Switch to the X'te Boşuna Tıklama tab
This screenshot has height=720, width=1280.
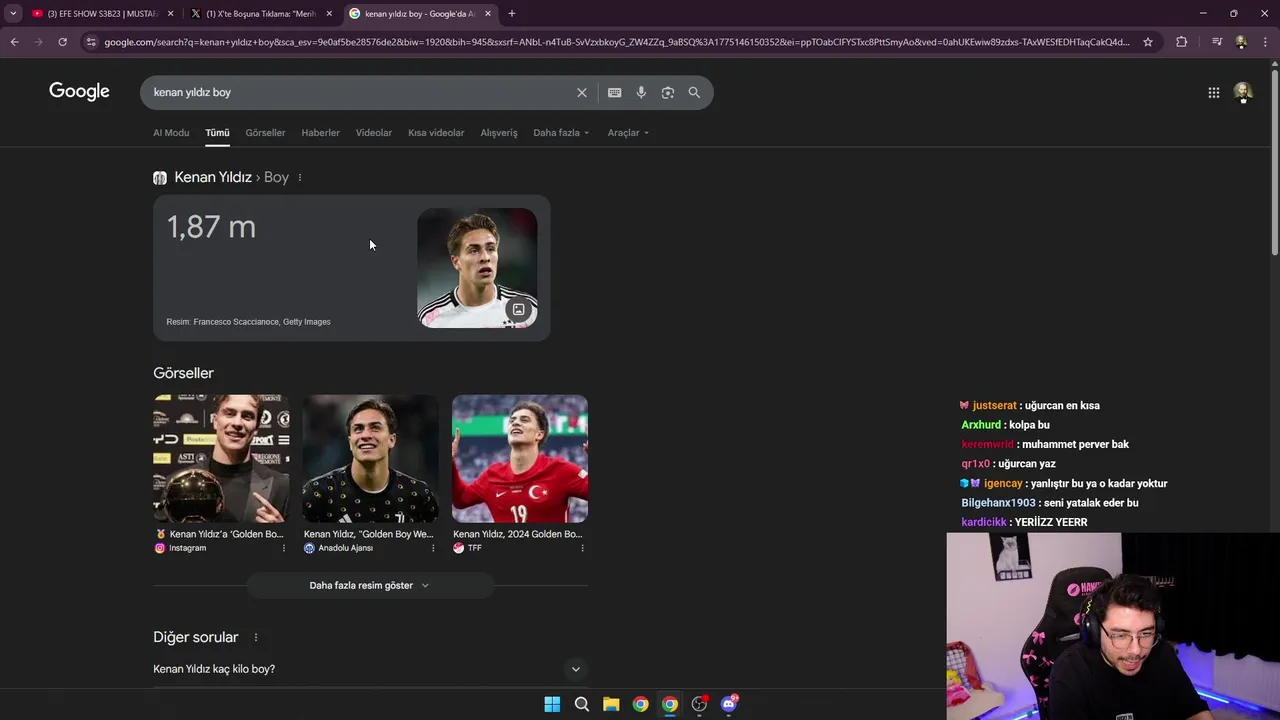(260, 13)
